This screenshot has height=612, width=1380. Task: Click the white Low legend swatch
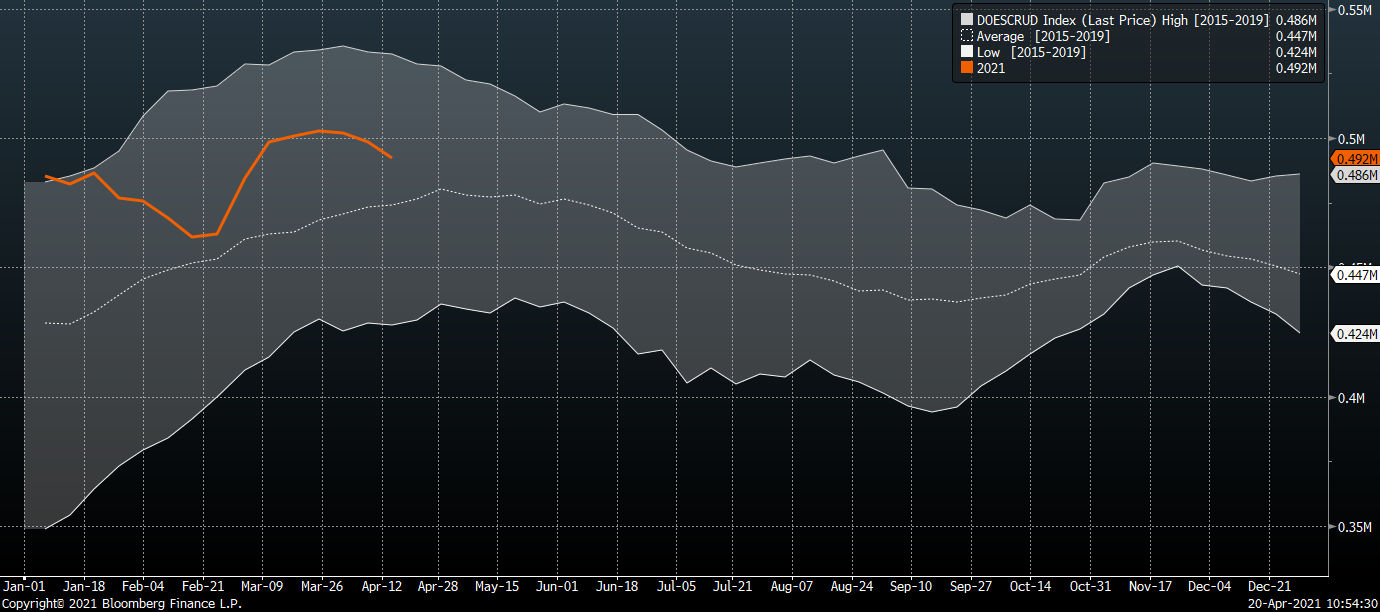966,52
